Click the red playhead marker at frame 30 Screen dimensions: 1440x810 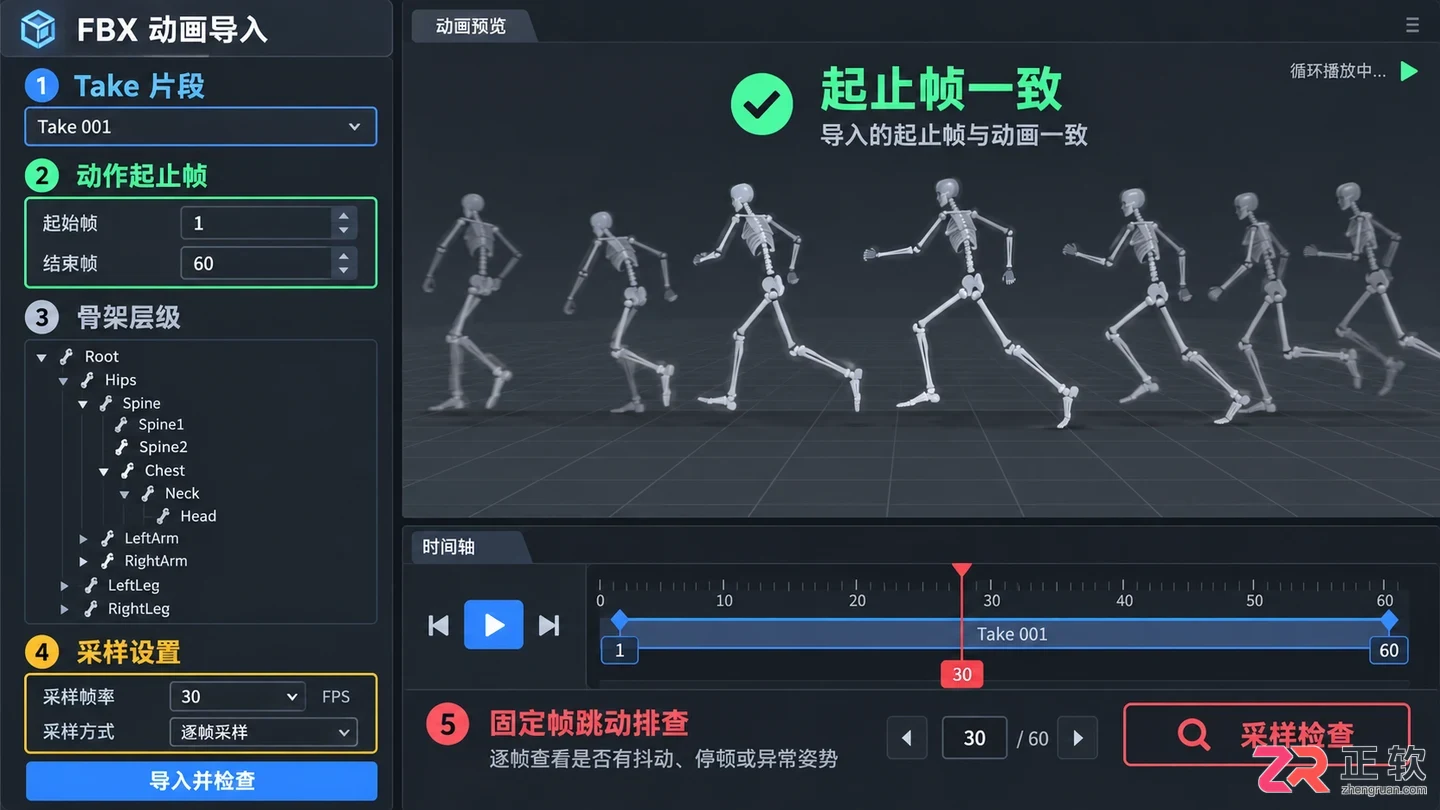click(962, 674)
